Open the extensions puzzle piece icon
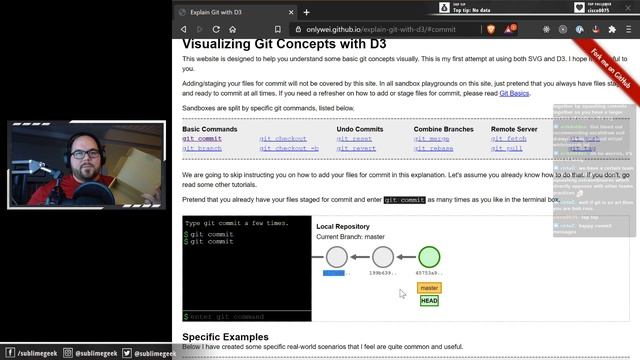 coord(612,29)
